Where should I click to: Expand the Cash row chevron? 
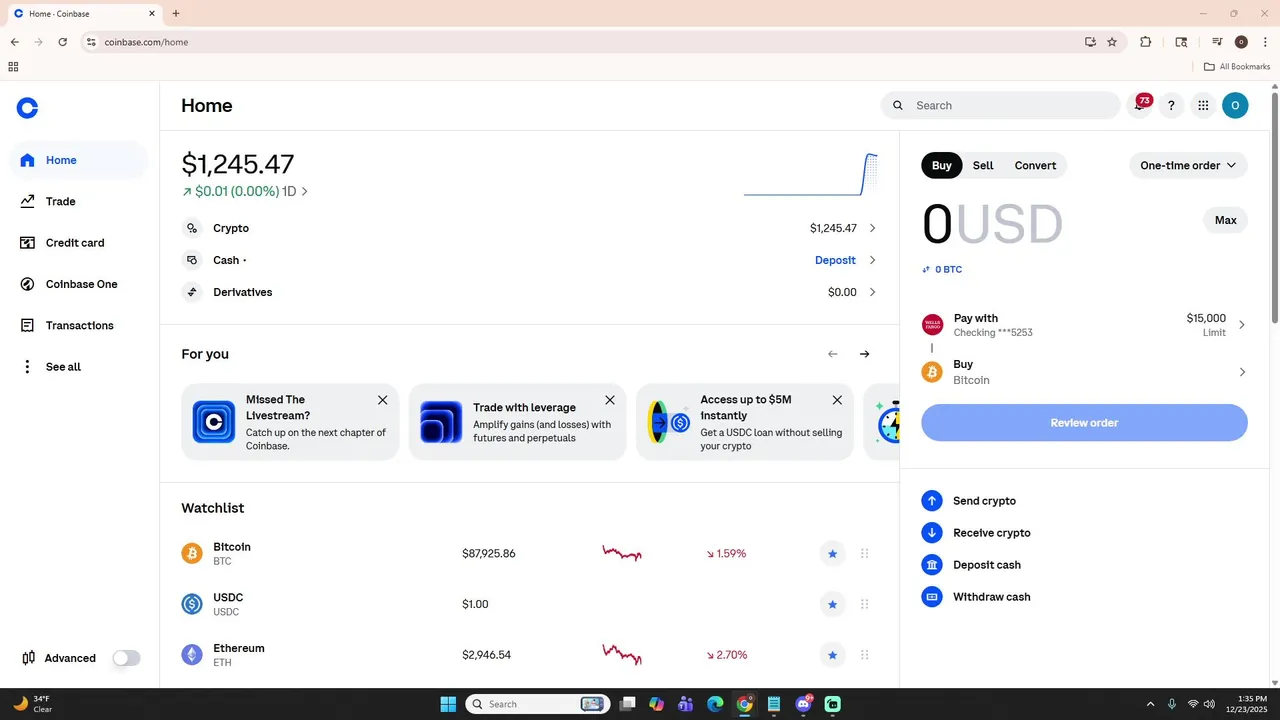[x=872, y=260]
